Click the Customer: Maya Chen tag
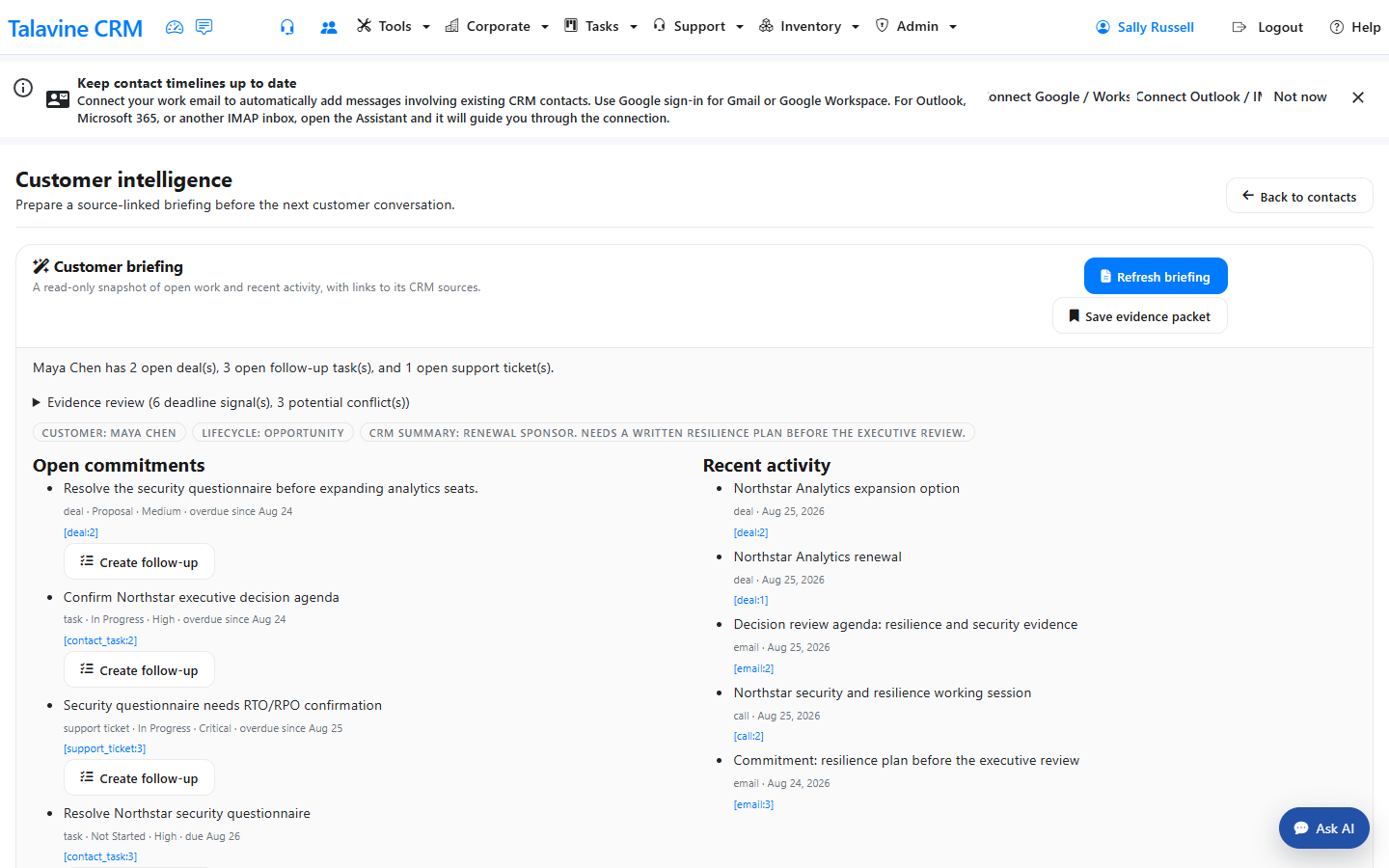The height and width of the screenshot is (868, 1389). click(109, 433)
